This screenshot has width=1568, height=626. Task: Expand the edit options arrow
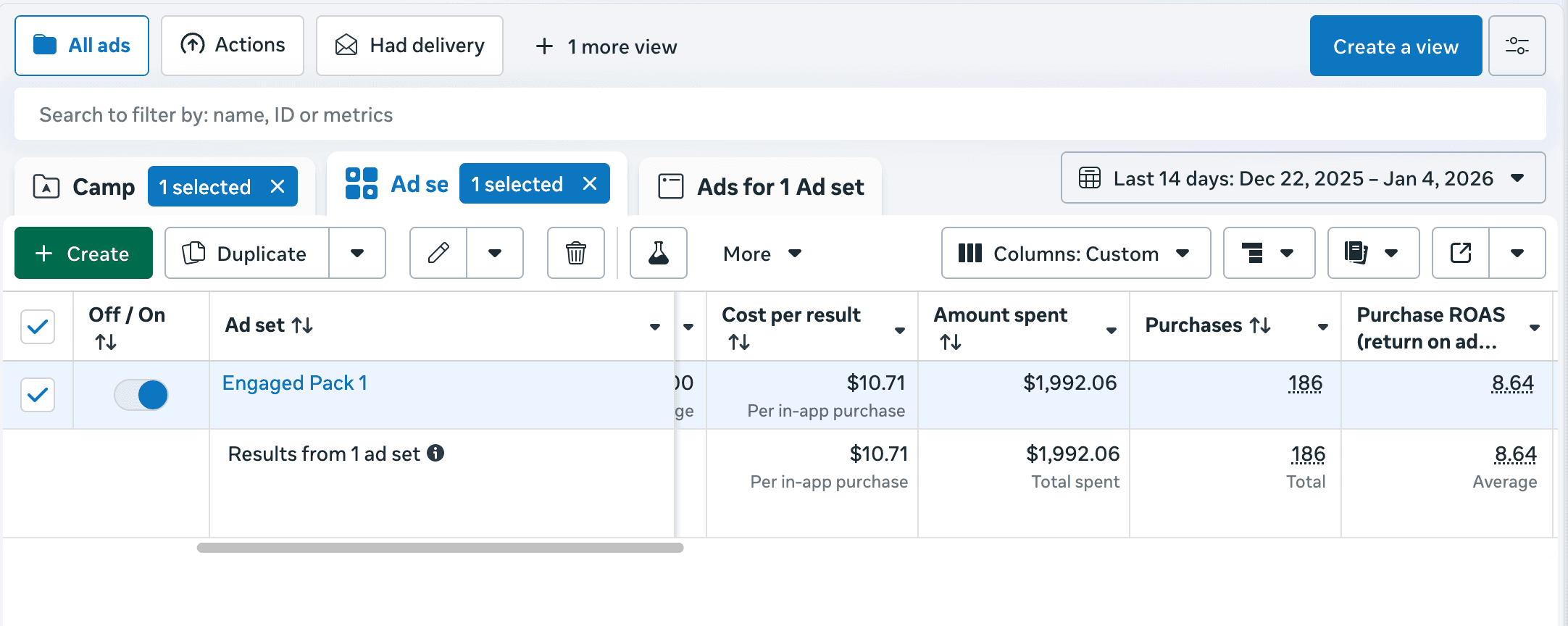tap(495, 253)
